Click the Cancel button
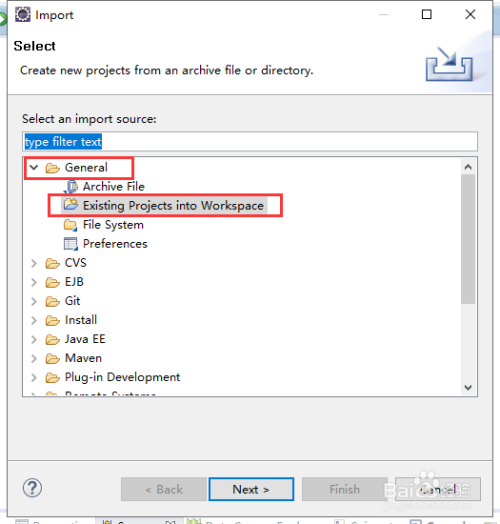The width and height of the screenshot is (500, 524). (x=438, y=489)
